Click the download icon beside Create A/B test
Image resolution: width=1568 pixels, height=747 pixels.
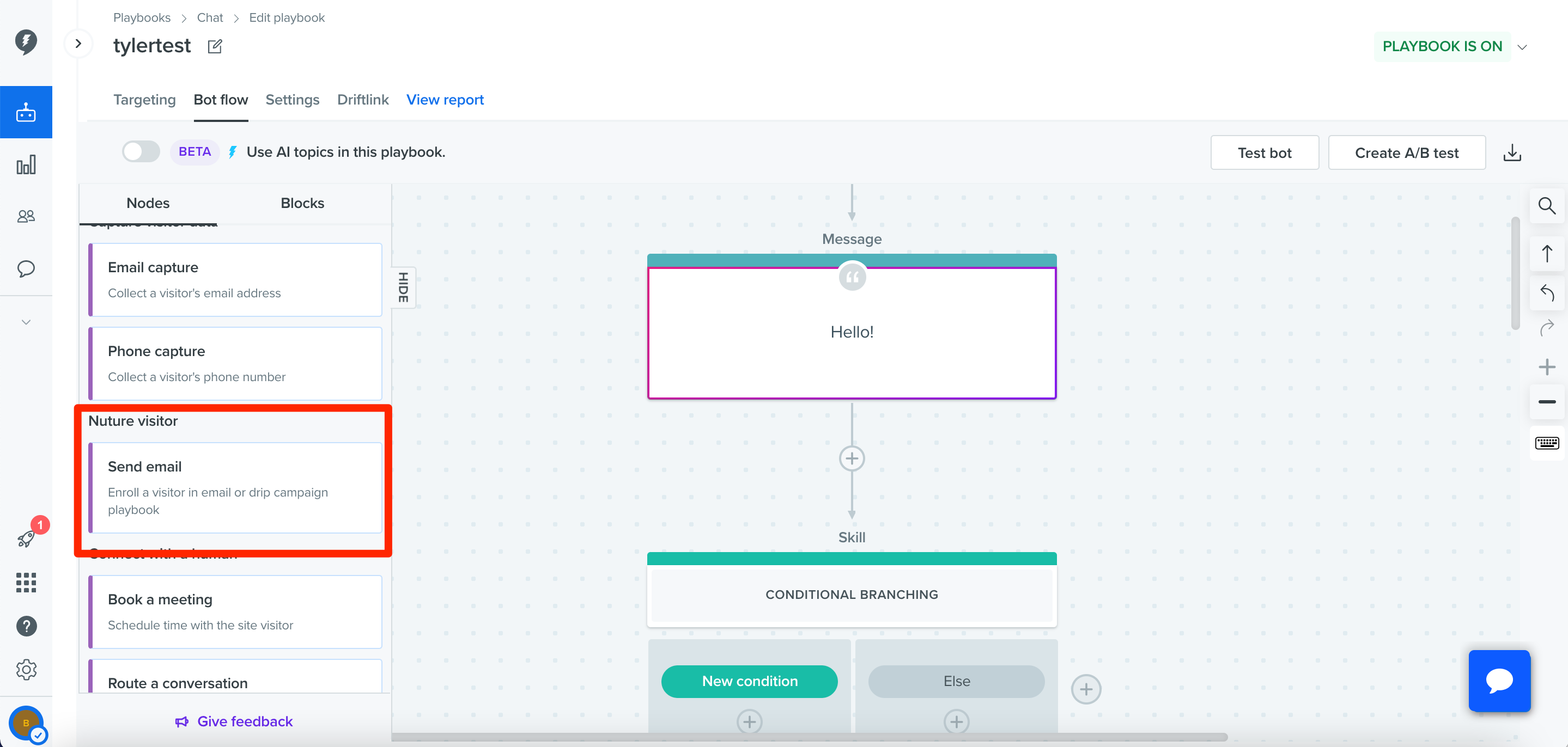(1512, 152)
